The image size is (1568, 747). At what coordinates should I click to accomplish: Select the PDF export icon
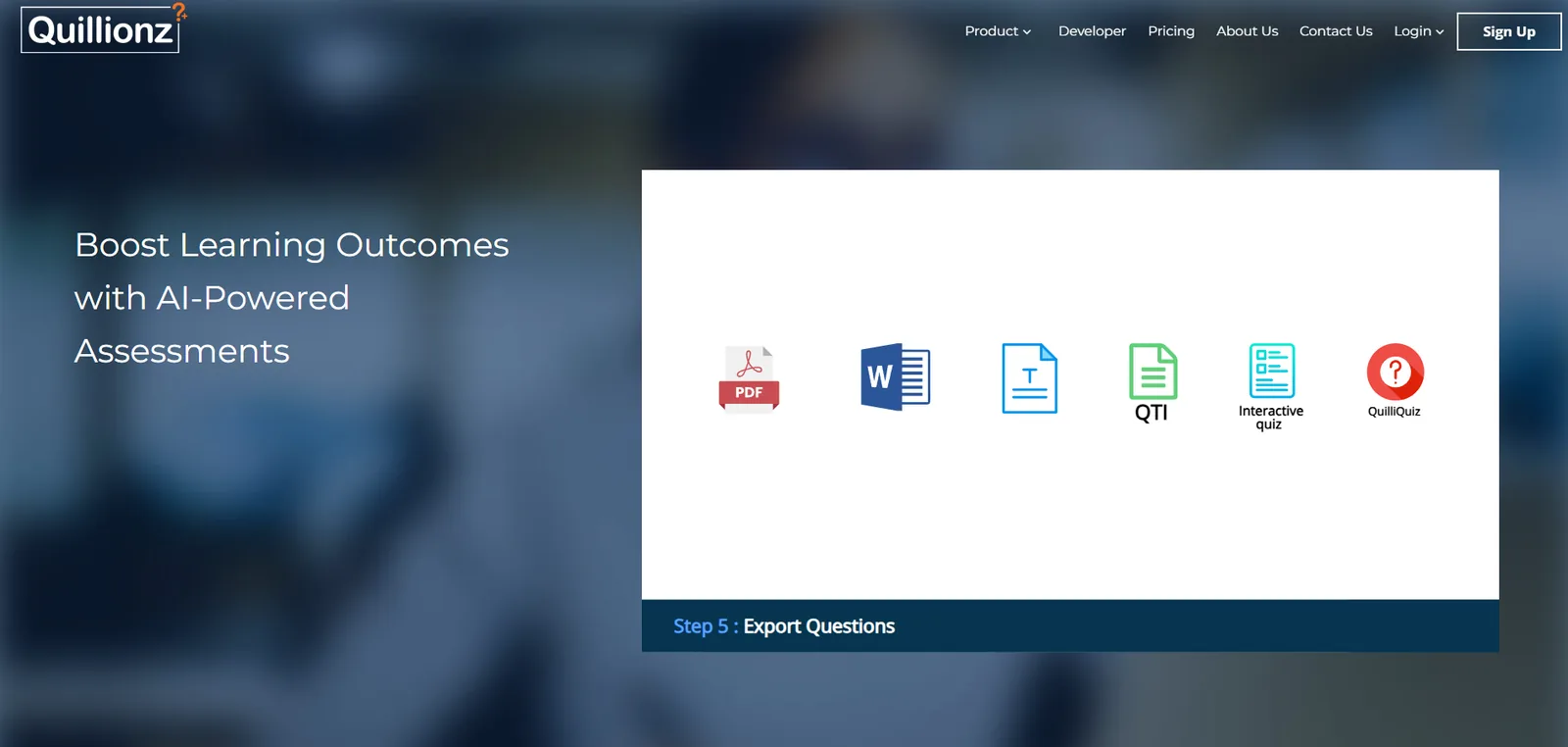tap(749, 378)
